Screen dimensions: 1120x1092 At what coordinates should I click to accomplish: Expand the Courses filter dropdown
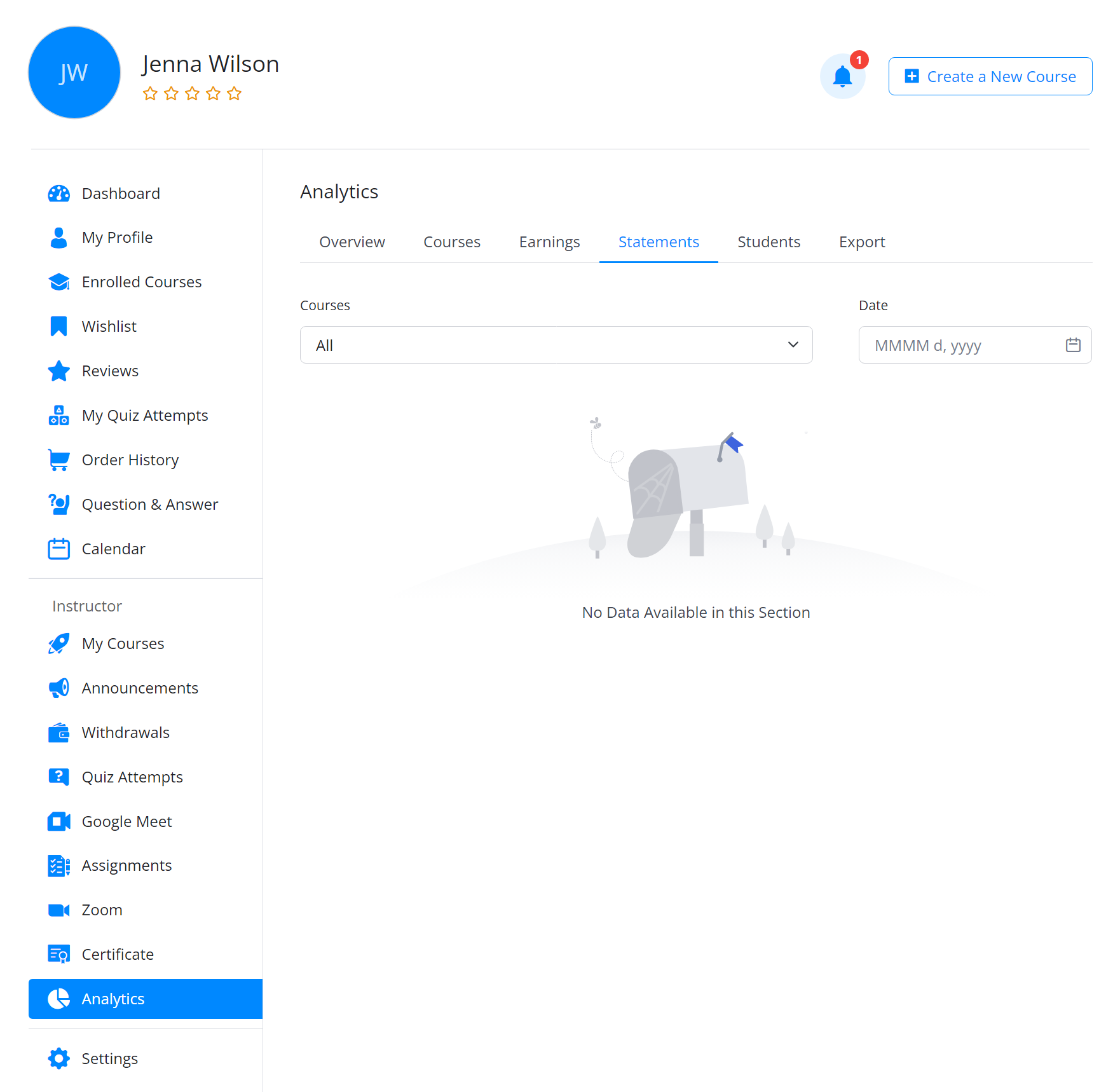click(556, 345)
